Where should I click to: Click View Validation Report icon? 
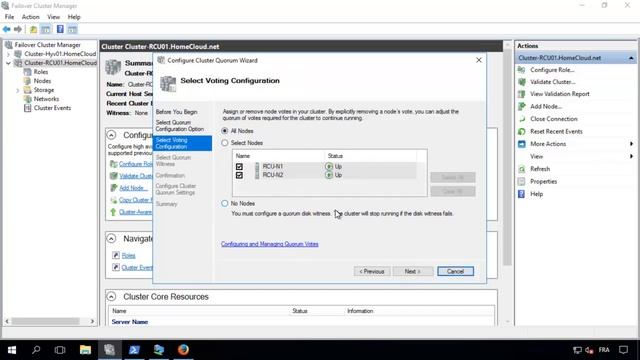tap(522, 94)
